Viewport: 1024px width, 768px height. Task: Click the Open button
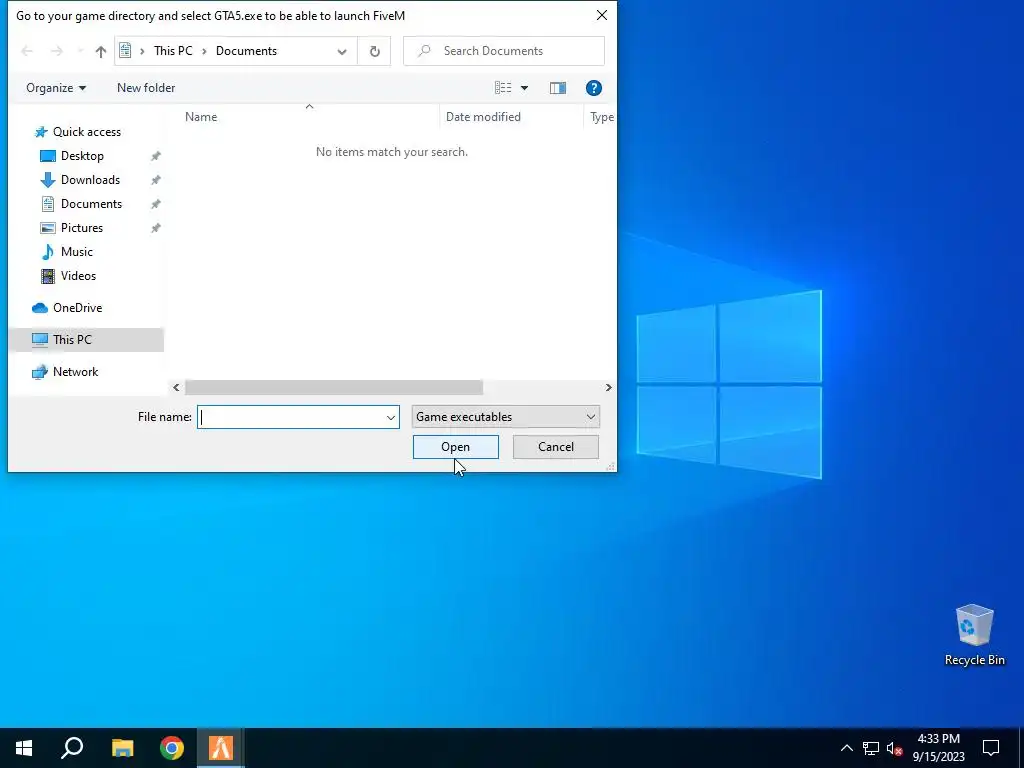[x=456, y=447]
